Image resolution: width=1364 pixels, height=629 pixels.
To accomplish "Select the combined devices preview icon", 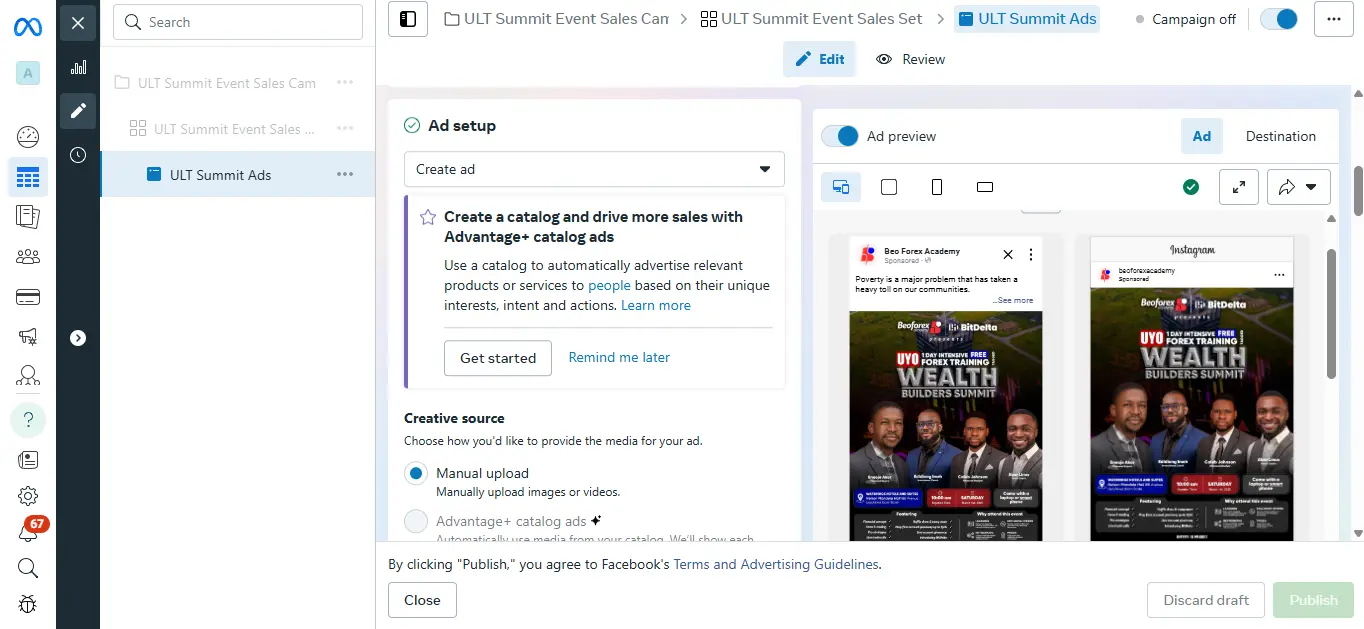I will click(x=841, y=187).
